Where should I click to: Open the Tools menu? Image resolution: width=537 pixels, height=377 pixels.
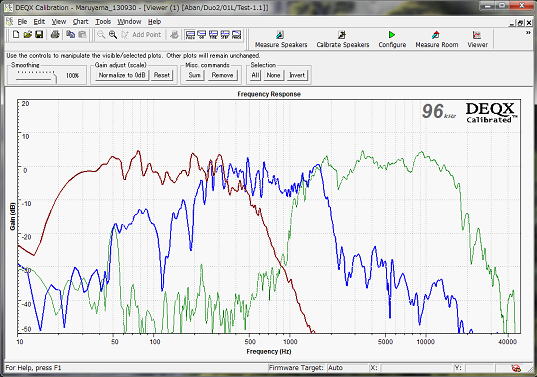[103, 22]
